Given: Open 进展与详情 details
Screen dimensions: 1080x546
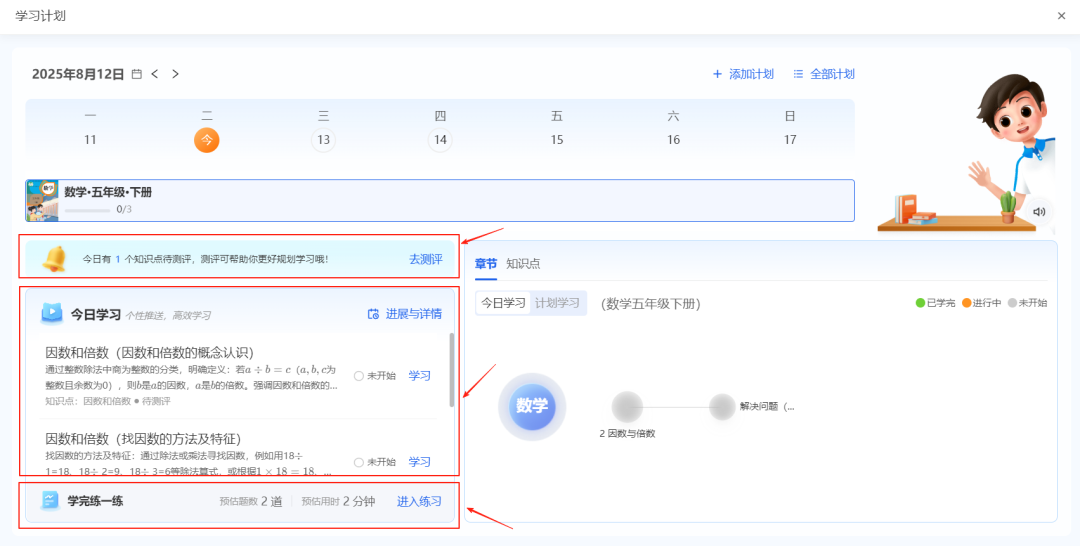Looking at the screenshot, I should (405, 314).
